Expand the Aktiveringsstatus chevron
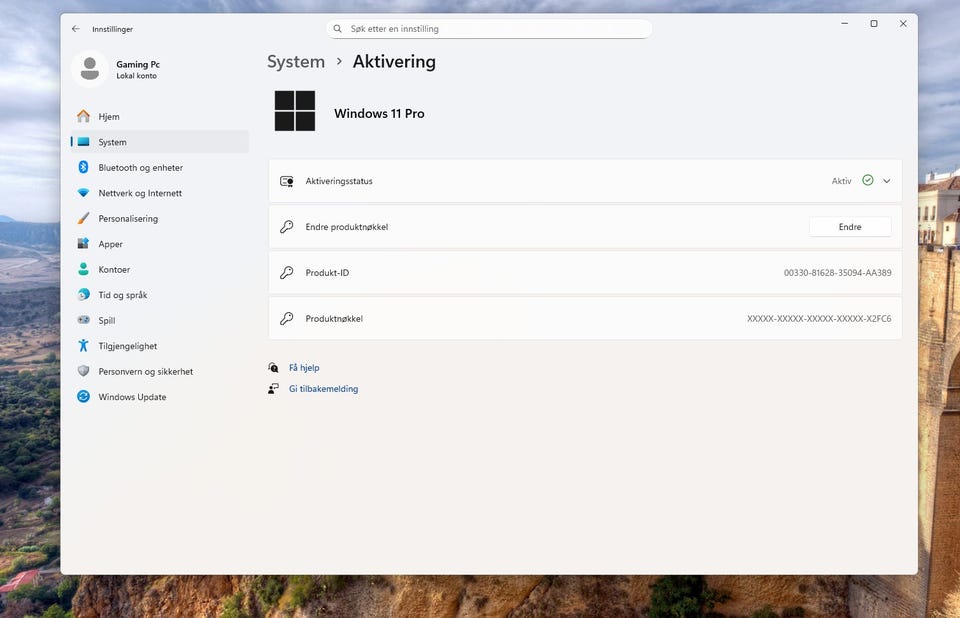Image resolution: width=960 pixels, height=618 pixels. 886,181
